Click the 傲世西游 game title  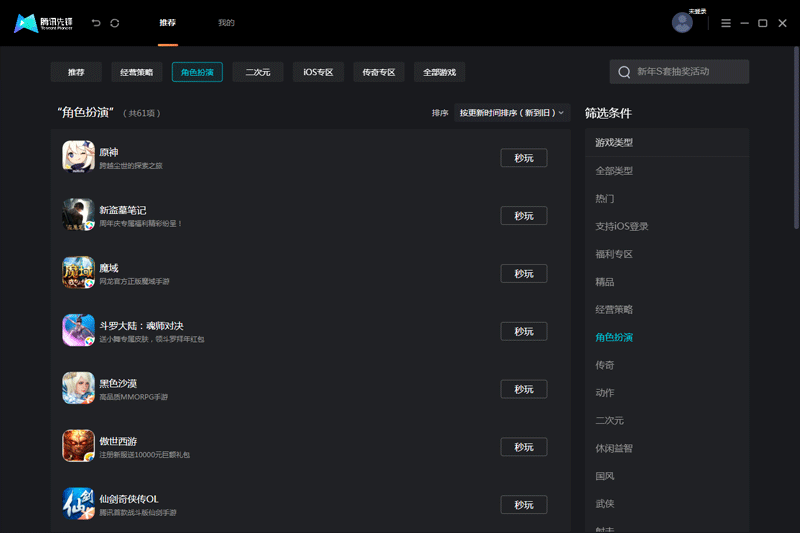click(x=118, y=441)
